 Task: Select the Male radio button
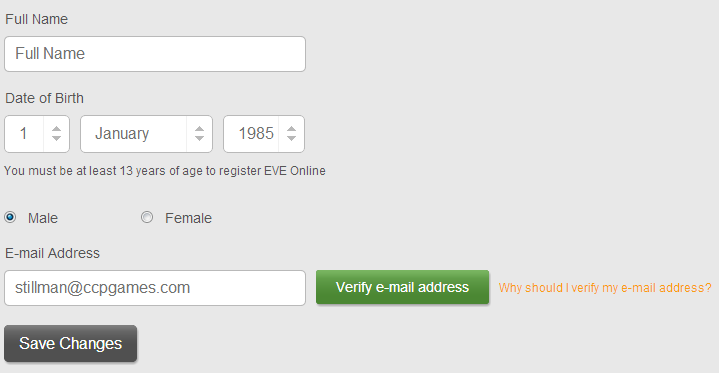click(x=10, y=217)
